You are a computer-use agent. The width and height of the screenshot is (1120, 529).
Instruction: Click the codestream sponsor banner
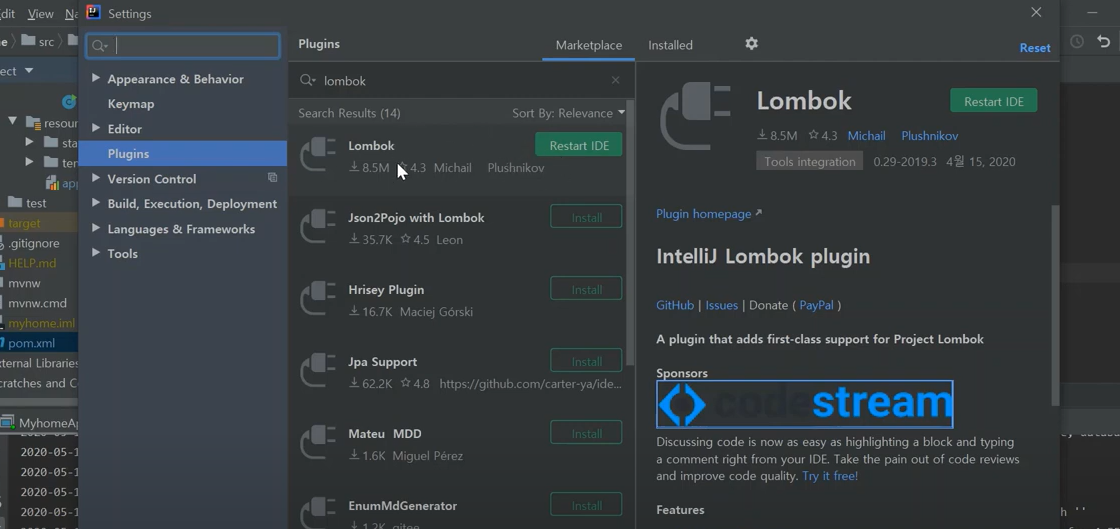(x=804, y=404)
